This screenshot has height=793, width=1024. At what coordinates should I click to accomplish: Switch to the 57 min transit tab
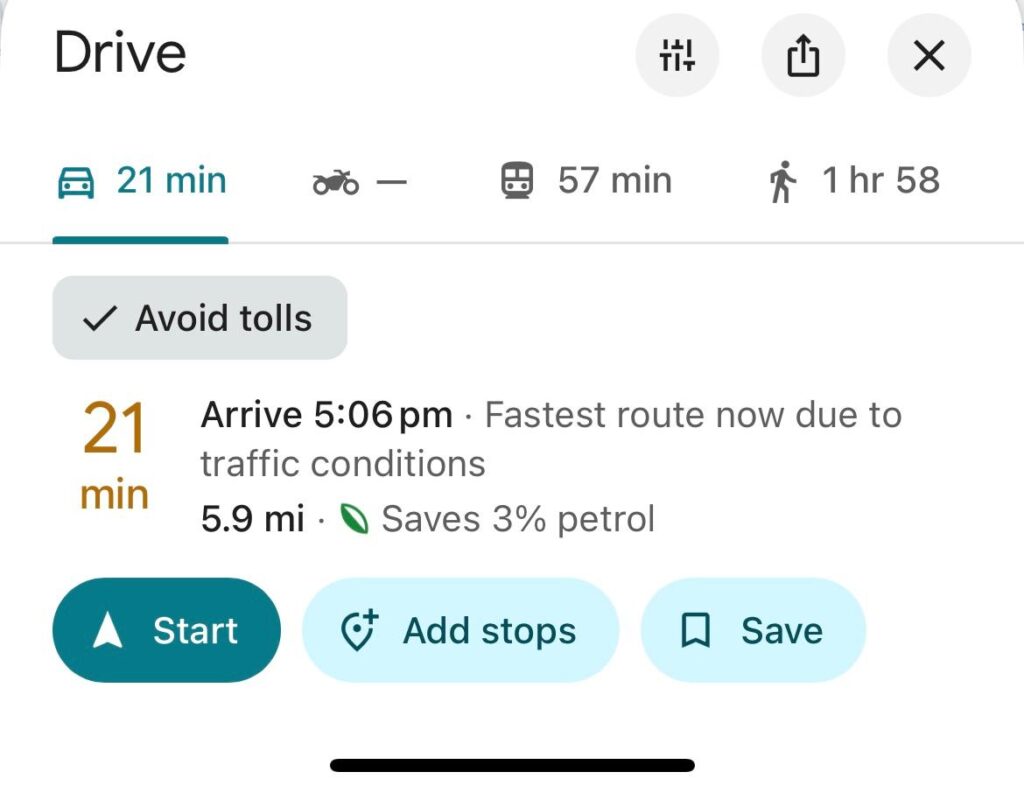tap(586, 181)
